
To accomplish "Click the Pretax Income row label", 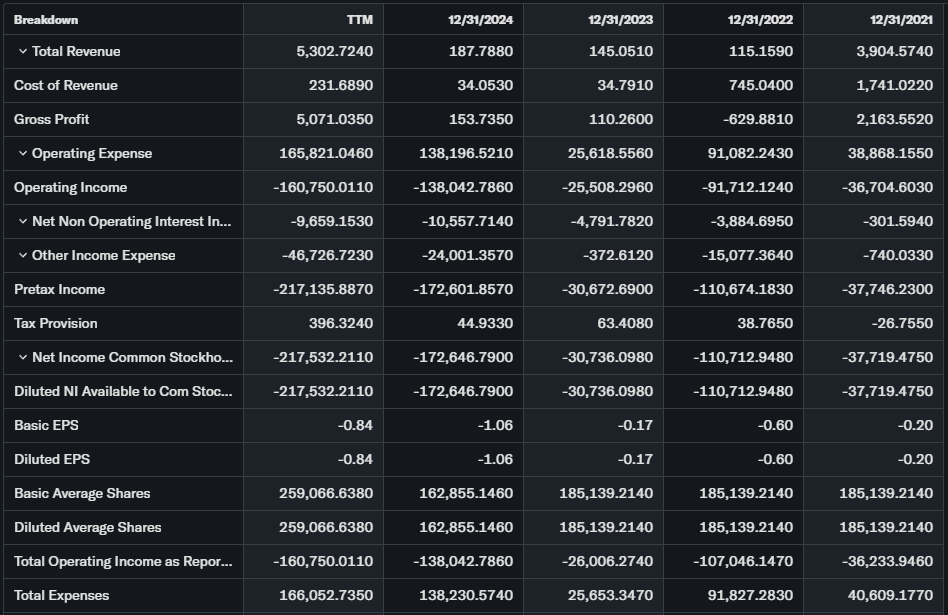I will coord(60,289).
